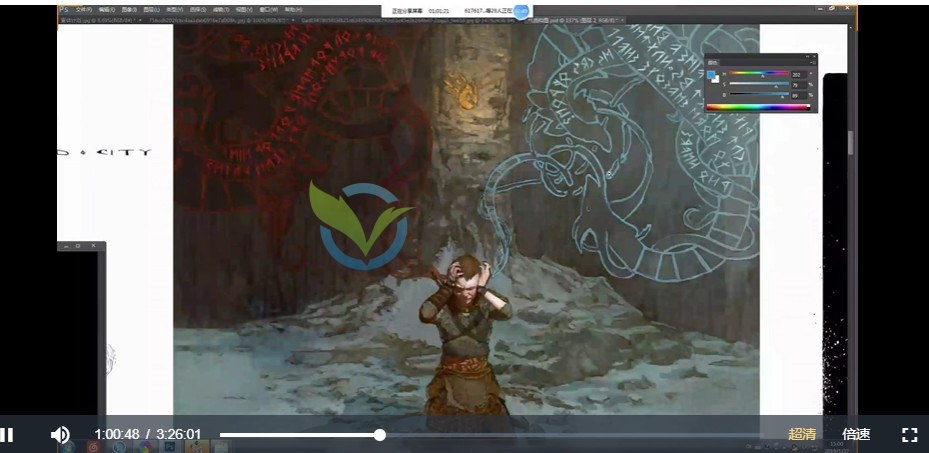Click the hue (H) slider in the color panel
Image resolution: width=929 pixels, height=453 pixels.
pyautogui.click(x=757, y=74)
